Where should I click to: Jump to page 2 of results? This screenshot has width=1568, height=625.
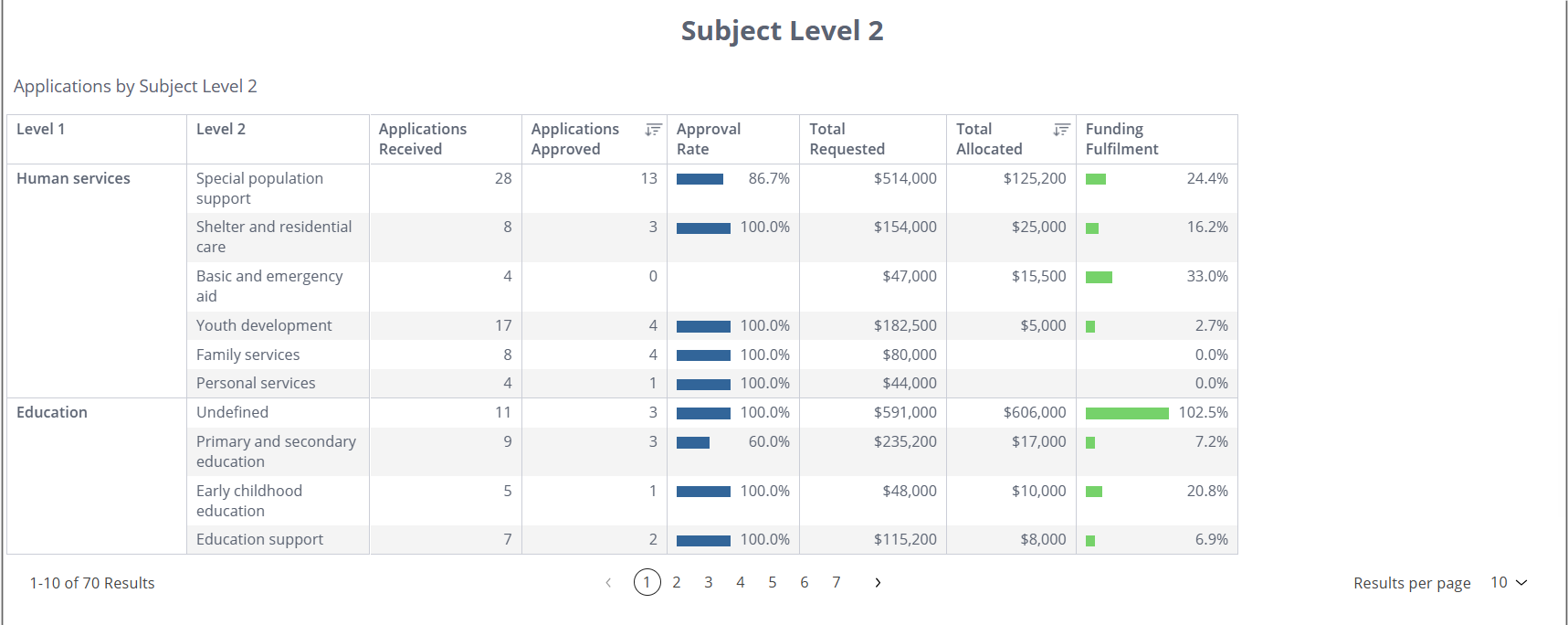[x=677, y=583]
